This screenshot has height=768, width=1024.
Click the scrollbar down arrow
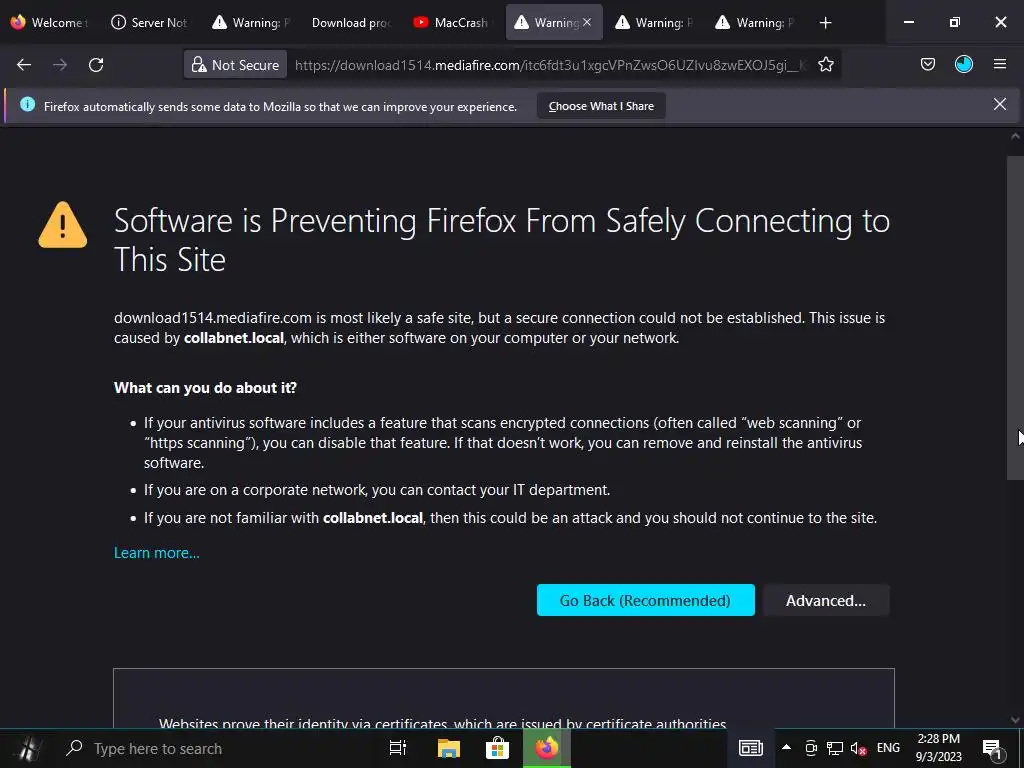1015,720
